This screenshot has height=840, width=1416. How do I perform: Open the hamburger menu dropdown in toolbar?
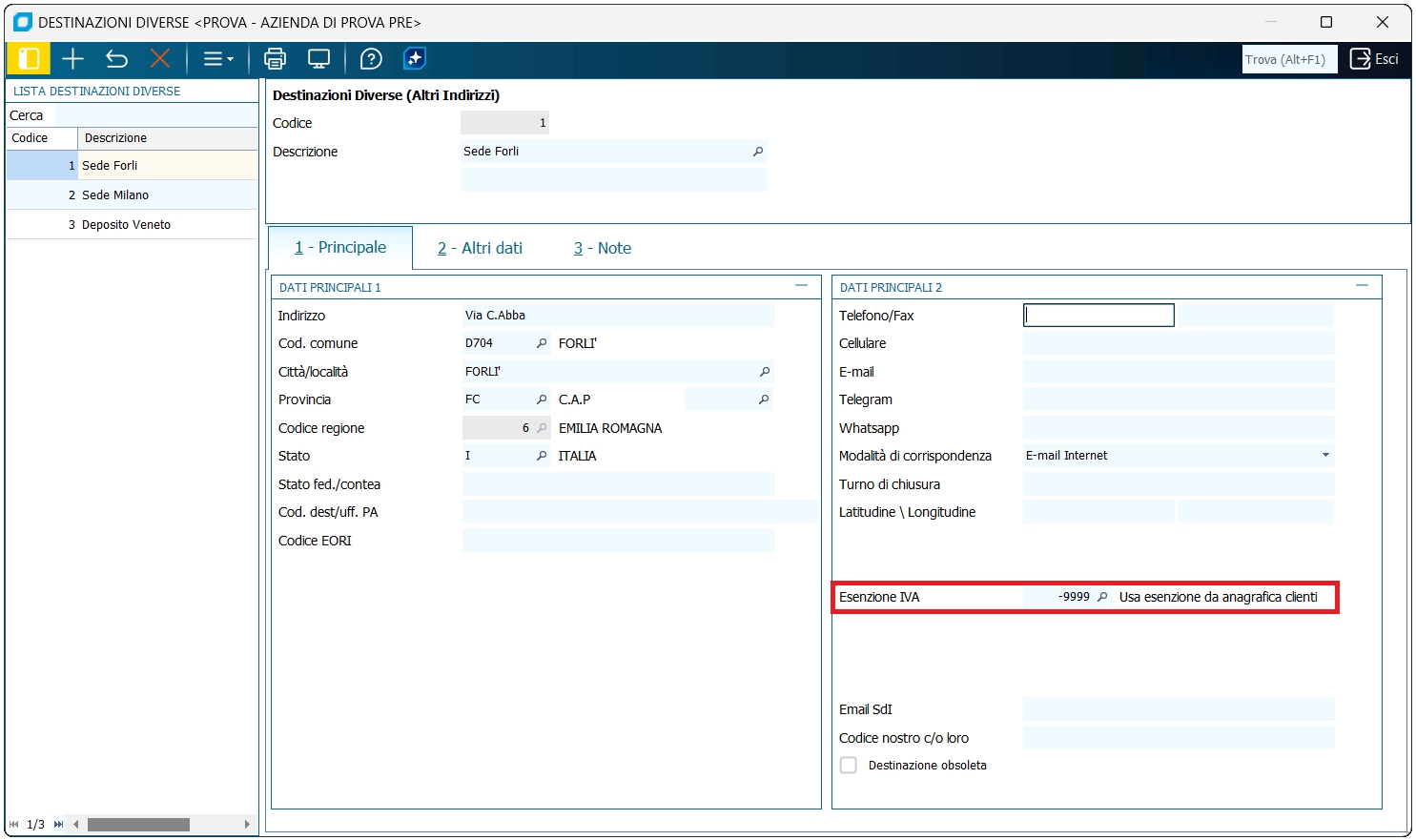[x=218, y=59]
